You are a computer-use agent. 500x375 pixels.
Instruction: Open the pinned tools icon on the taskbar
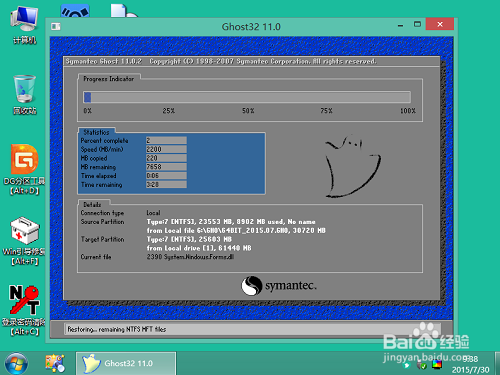click(x=55, y=363)
